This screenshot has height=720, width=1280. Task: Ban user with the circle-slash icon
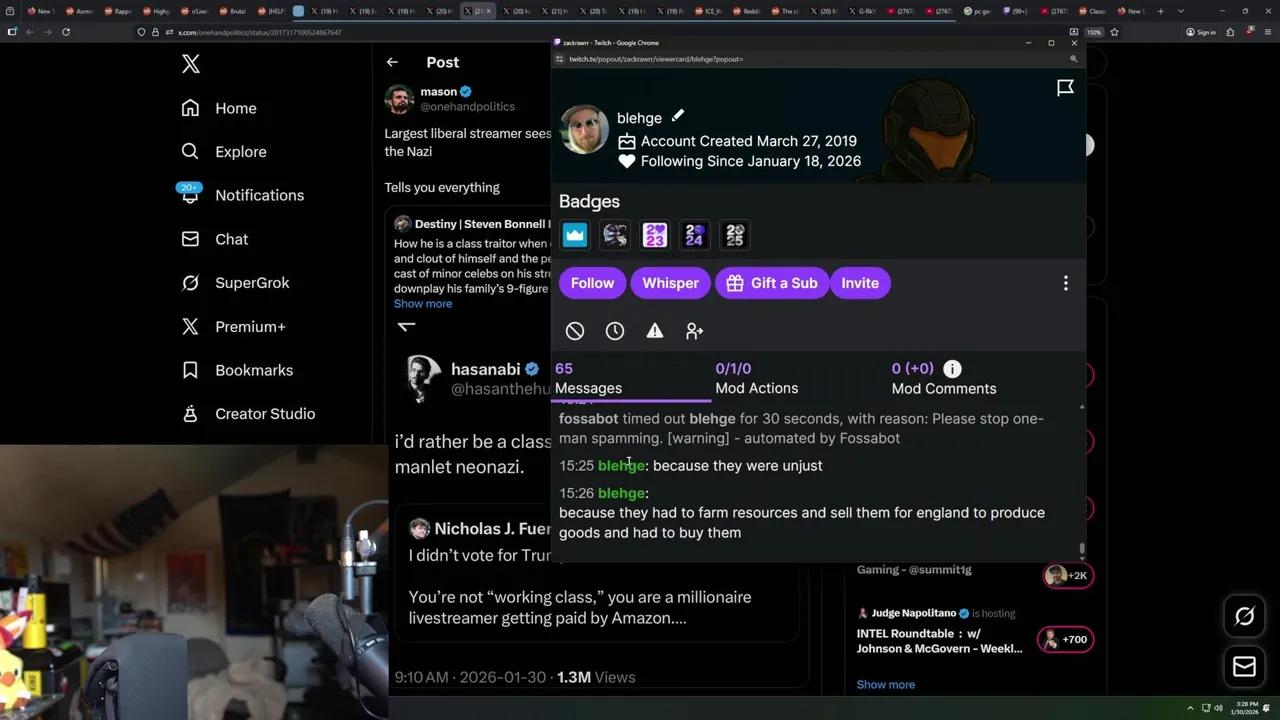pyautogui.click(x=575, y=331)
